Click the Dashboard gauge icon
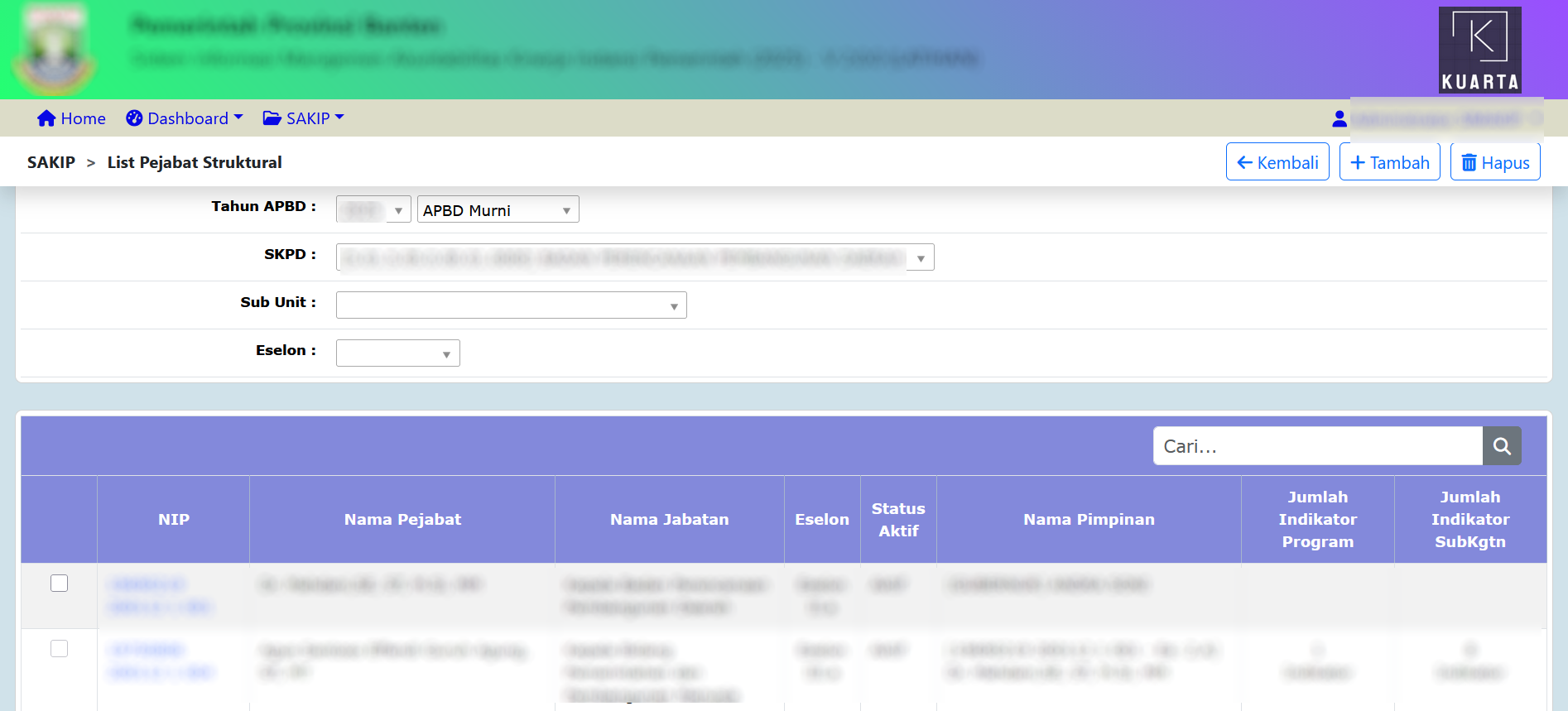The height and width of the screenshot is (711, 1568). click(134, 118)
